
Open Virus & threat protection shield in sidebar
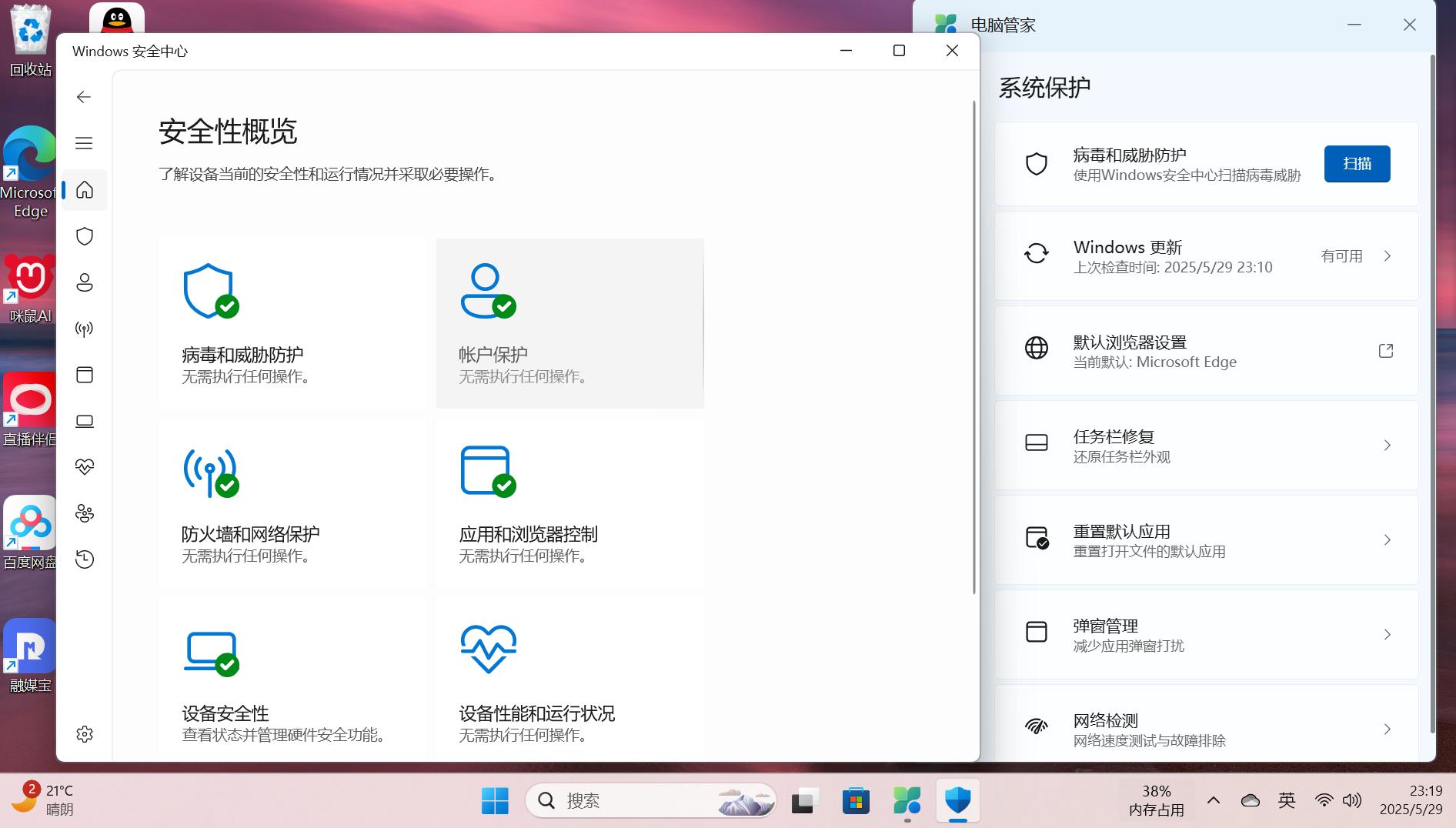click(x=85, y=236)
